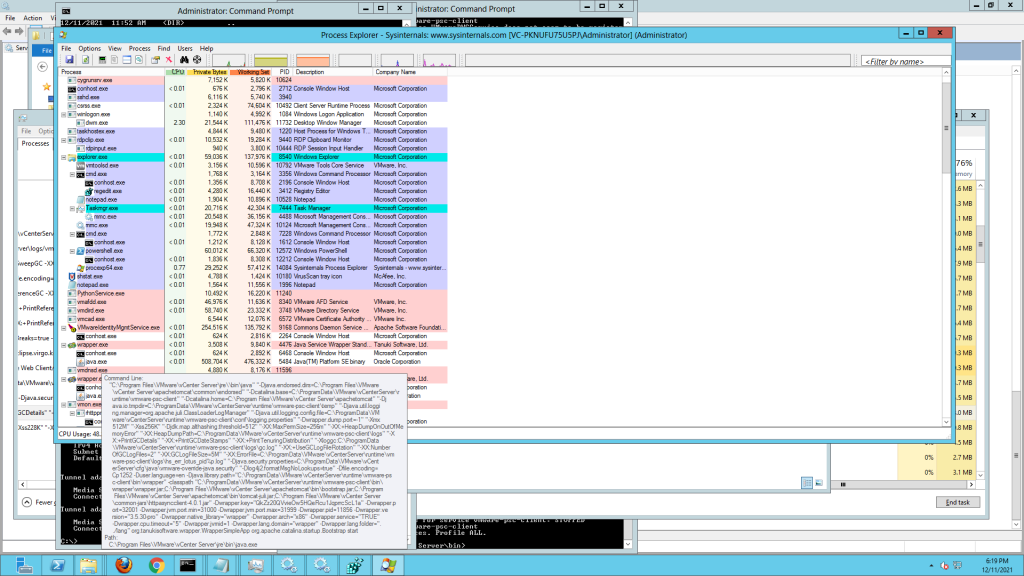Screen dimensions: 1024x576
Task: Open the Properties toolbar icon
Action: click(x=155, y=60)
